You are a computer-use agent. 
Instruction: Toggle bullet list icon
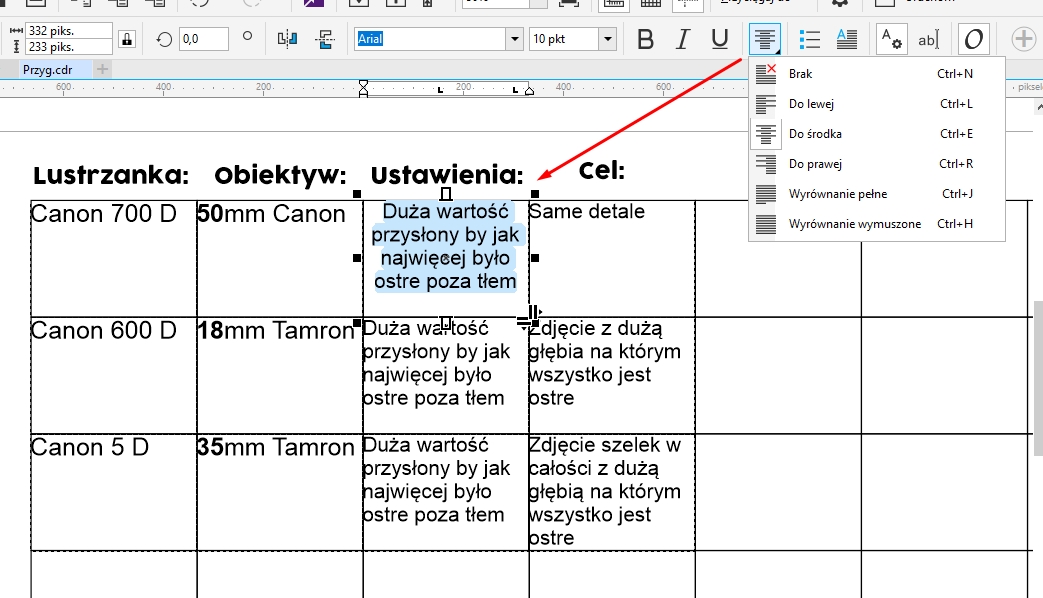[x=810, y=40]
